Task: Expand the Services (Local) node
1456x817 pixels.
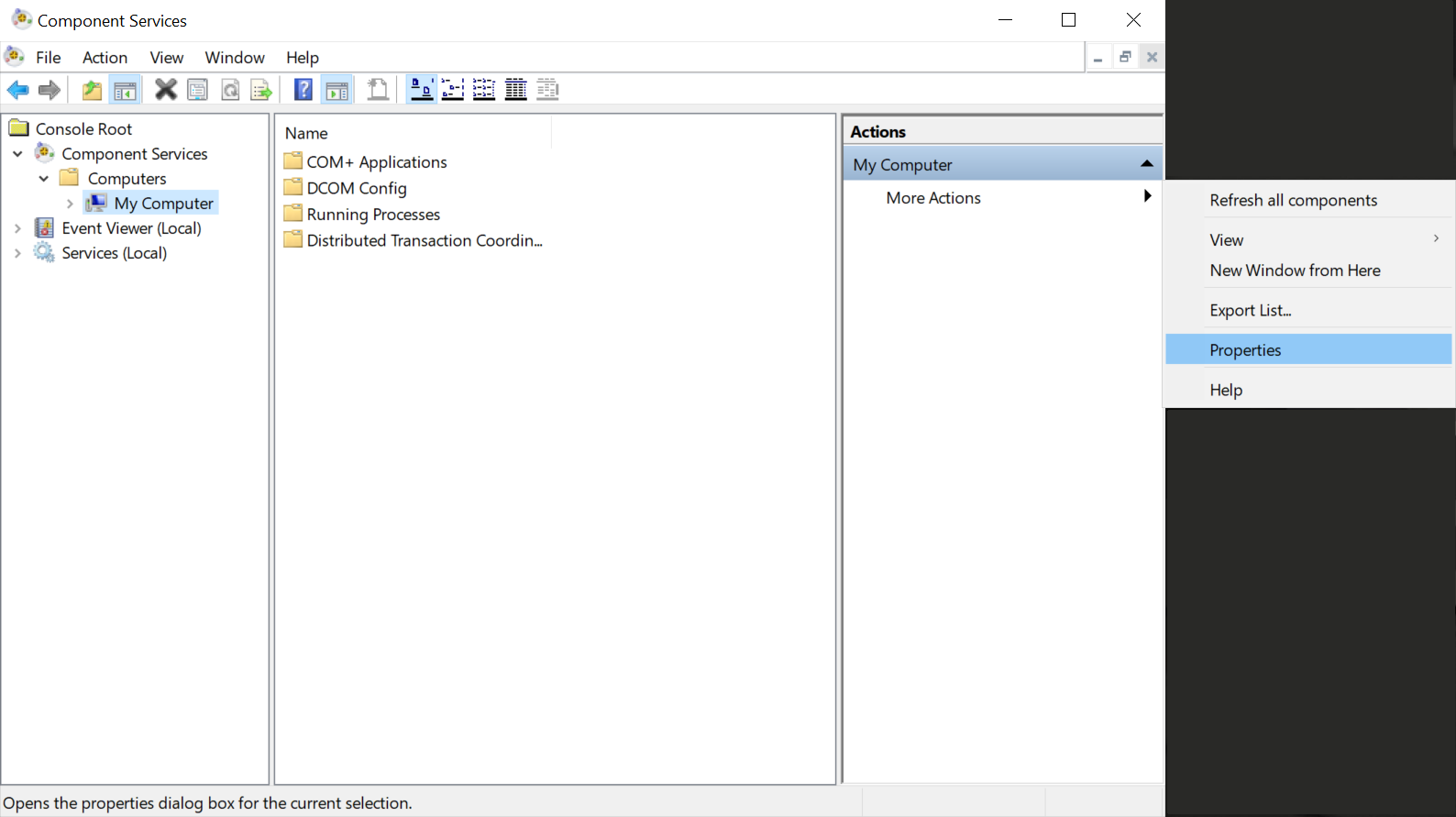Action: [x=17, y=253]
